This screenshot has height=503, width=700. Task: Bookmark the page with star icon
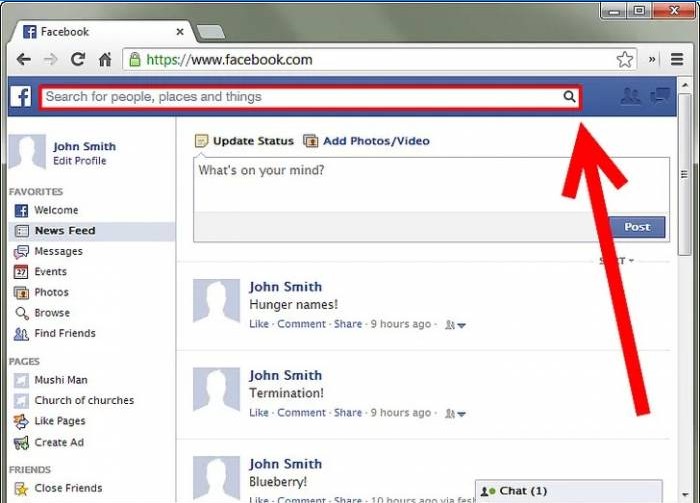625,59
